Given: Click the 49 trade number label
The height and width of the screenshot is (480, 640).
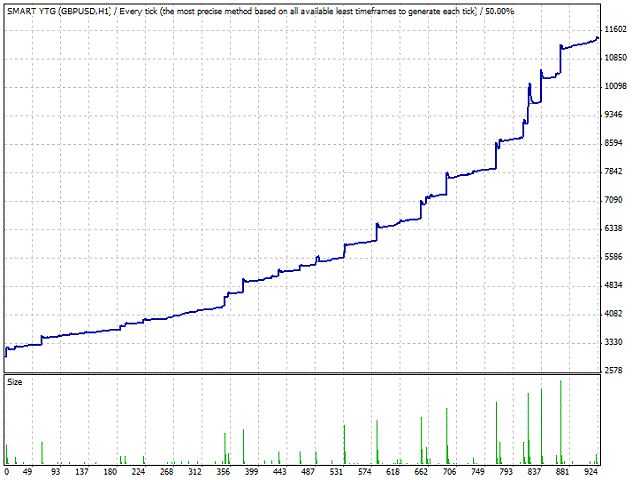Looking at the screenshot, I should [27, 472].
